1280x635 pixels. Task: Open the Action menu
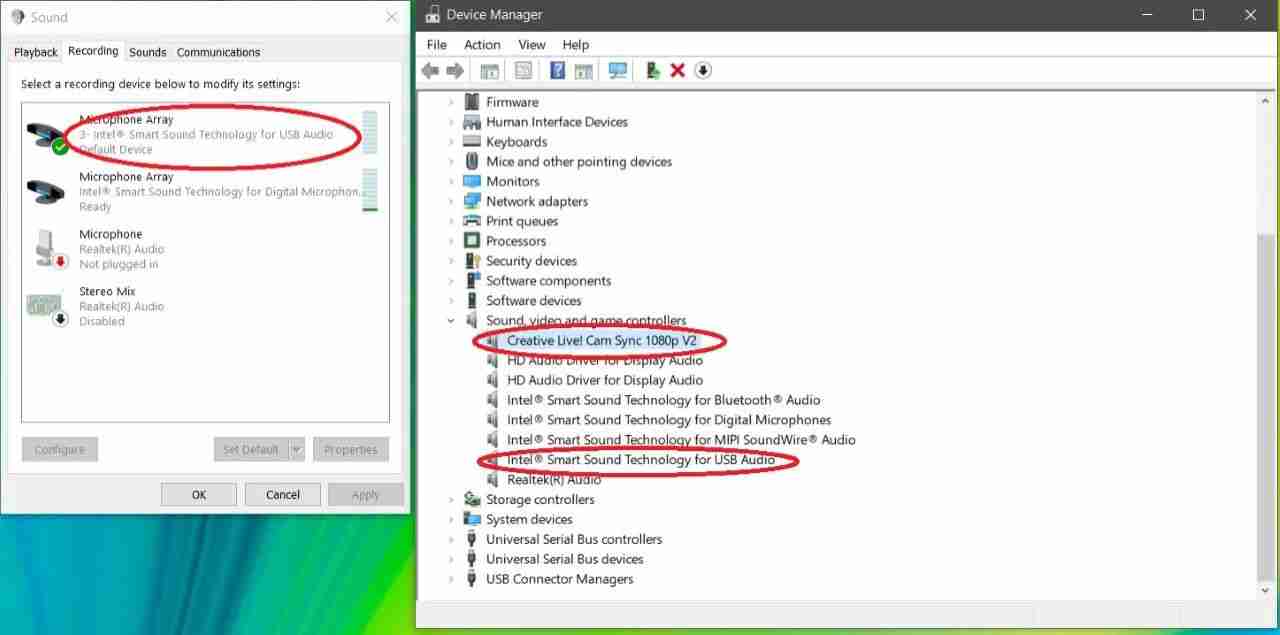(x=482, y=44)
